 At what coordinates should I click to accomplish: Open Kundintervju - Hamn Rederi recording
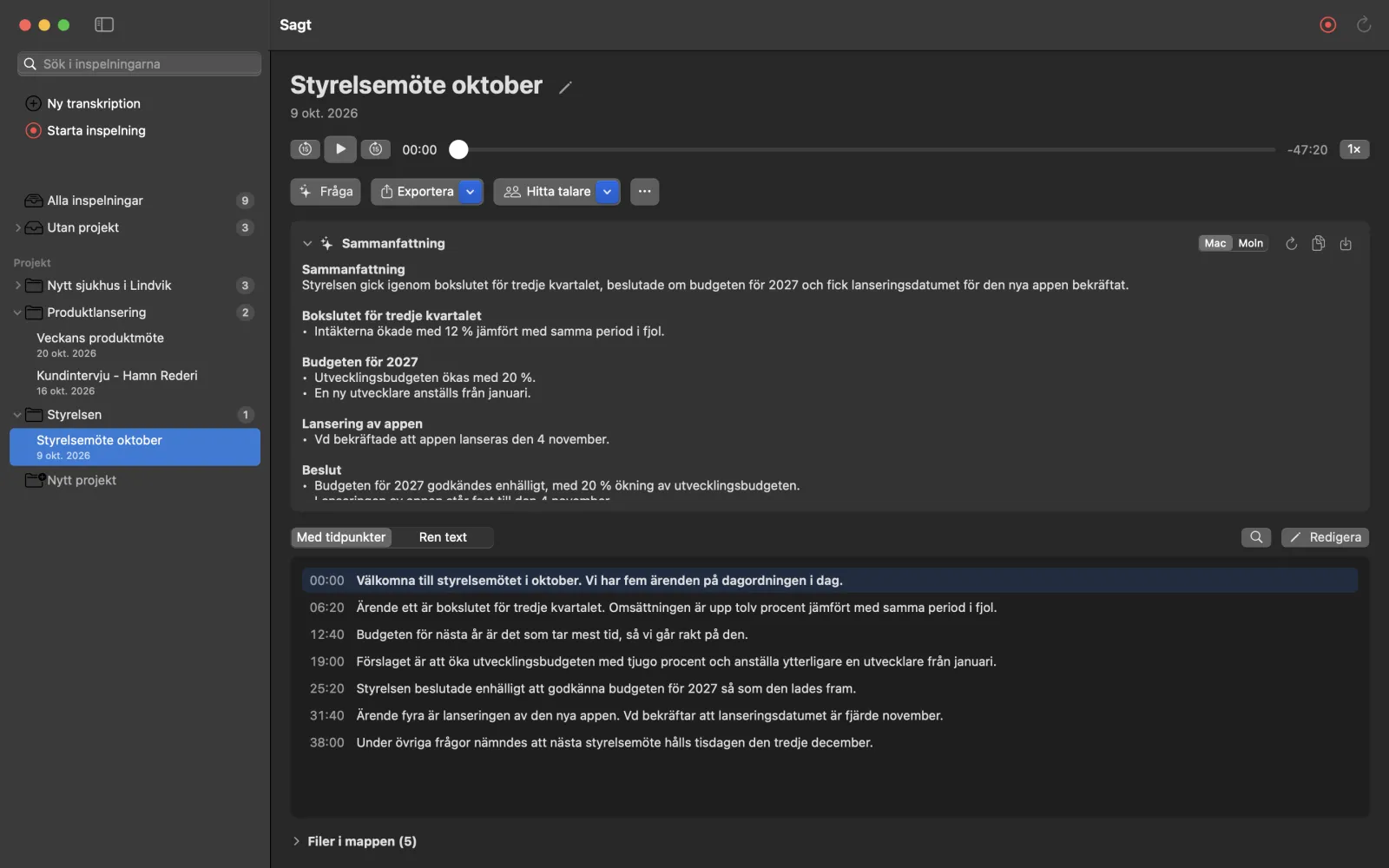[135, 382]
